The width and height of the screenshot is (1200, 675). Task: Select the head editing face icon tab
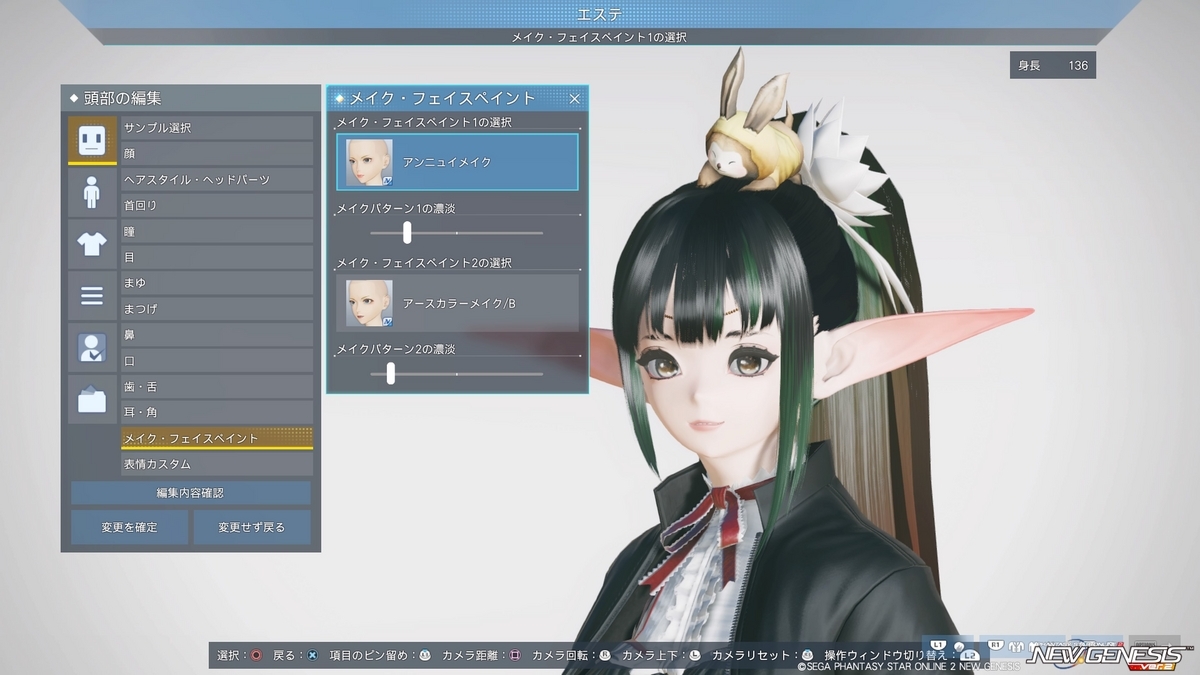92,140
